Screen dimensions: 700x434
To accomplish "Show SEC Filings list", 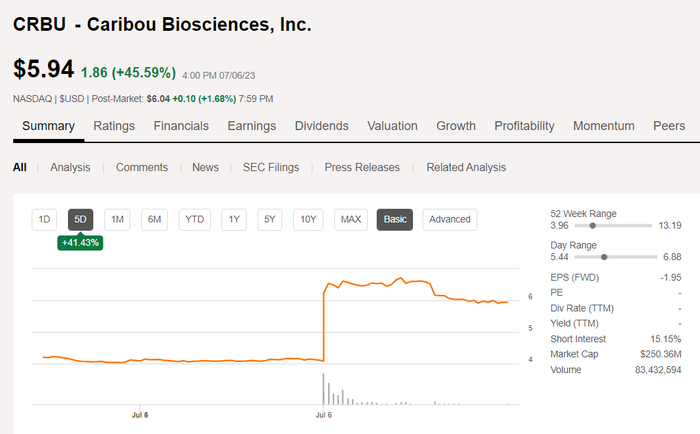I will click(271, 167).
